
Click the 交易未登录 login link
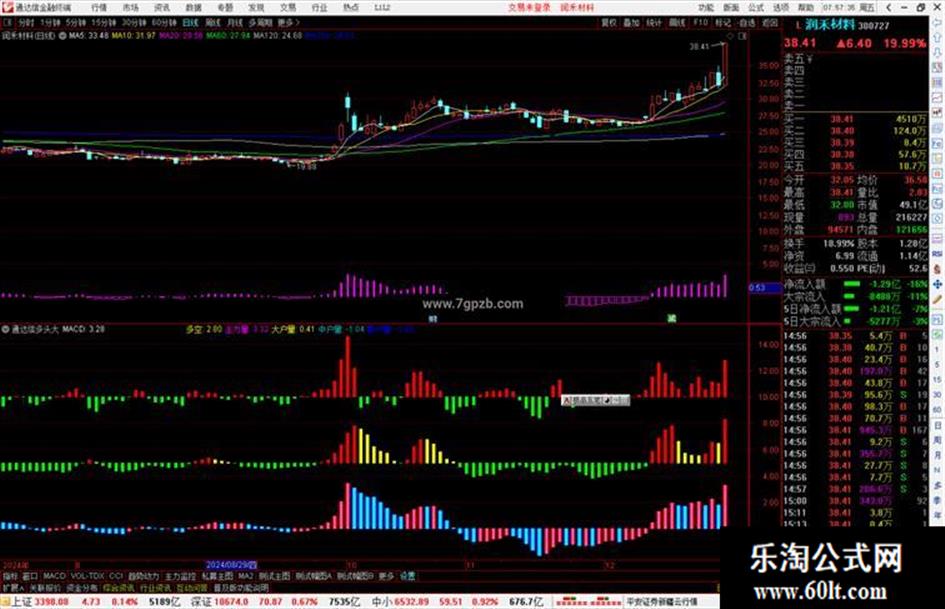tap(529, 8)
